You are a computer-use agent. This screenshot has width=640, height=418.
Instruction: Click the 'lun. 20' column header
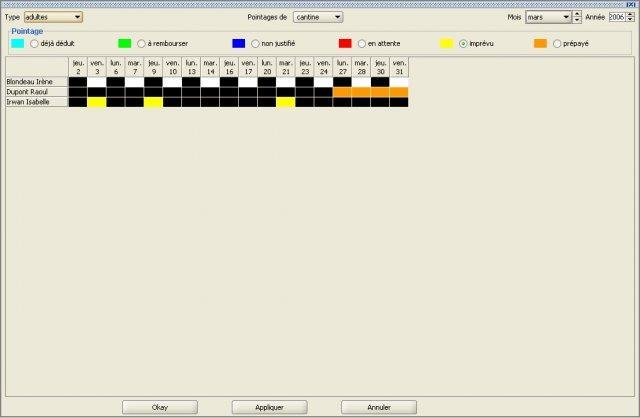click(267, 67)
